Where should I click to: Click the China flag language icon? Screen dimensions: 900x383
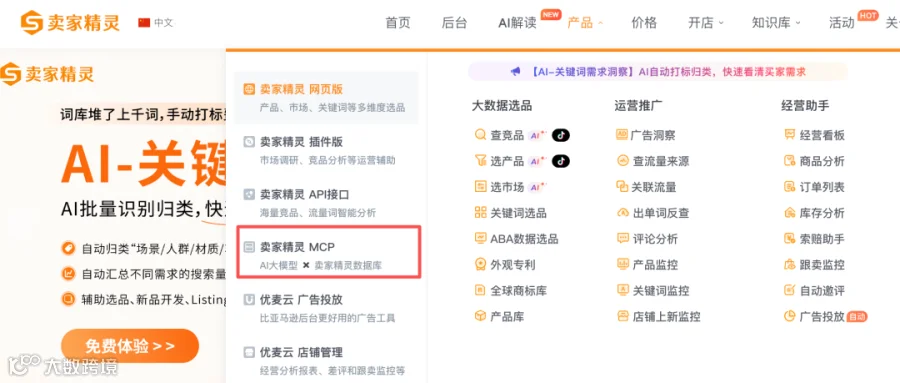[x=144, y=23]
